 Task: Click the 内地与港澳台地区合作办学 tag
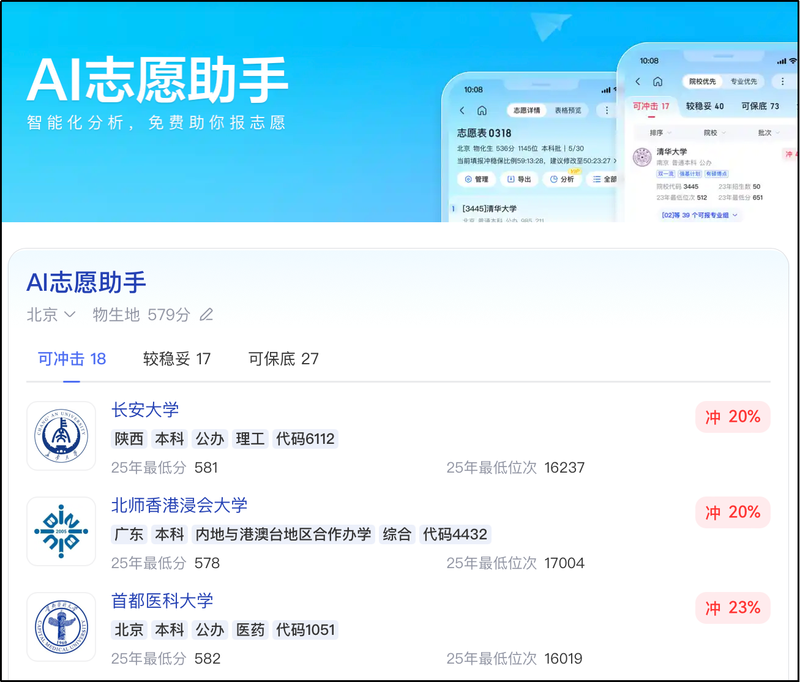[283, 534]
